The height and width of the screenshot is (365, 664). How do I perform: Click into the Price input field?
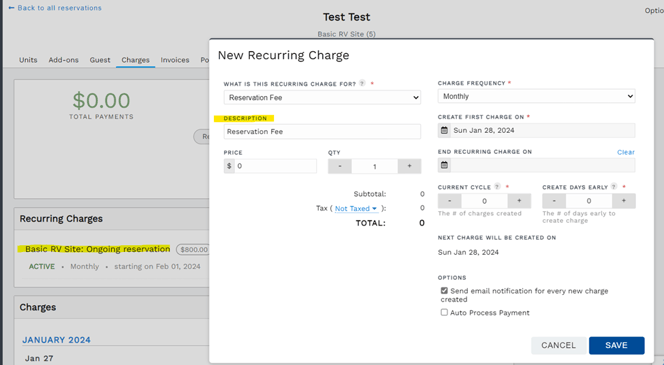tap(276, 166)
